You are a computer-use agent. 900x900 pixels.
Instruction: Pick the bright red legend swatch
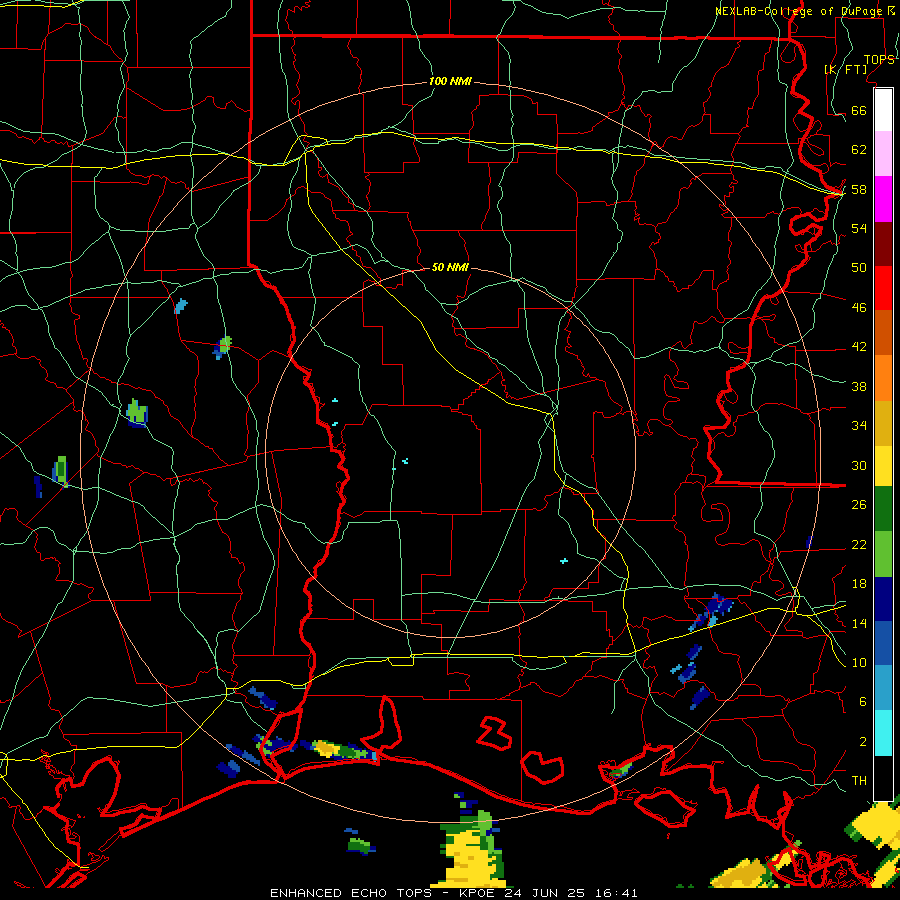[x=883, y=288]
